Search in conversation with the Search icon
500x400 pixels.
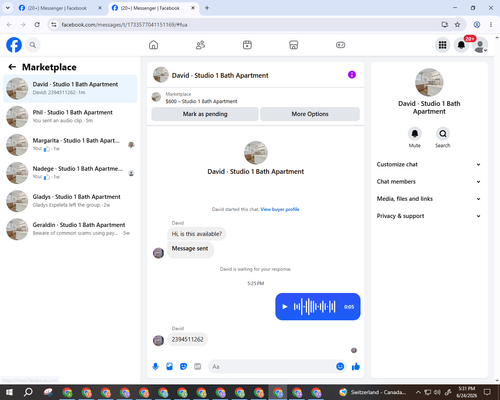click(x=443, y=134)
